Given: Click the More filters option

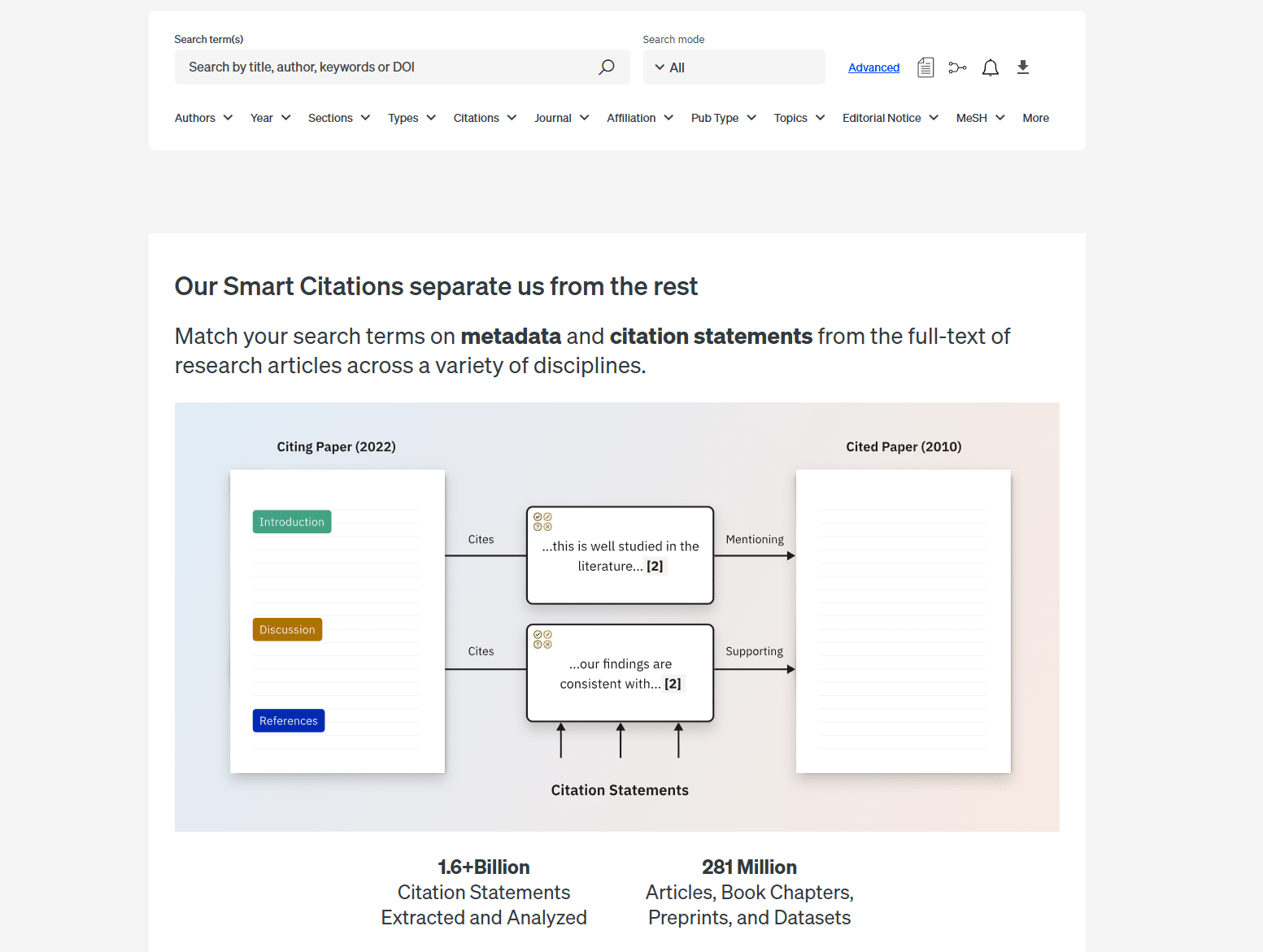Looking at the screenshot, I should [1035, 118].
